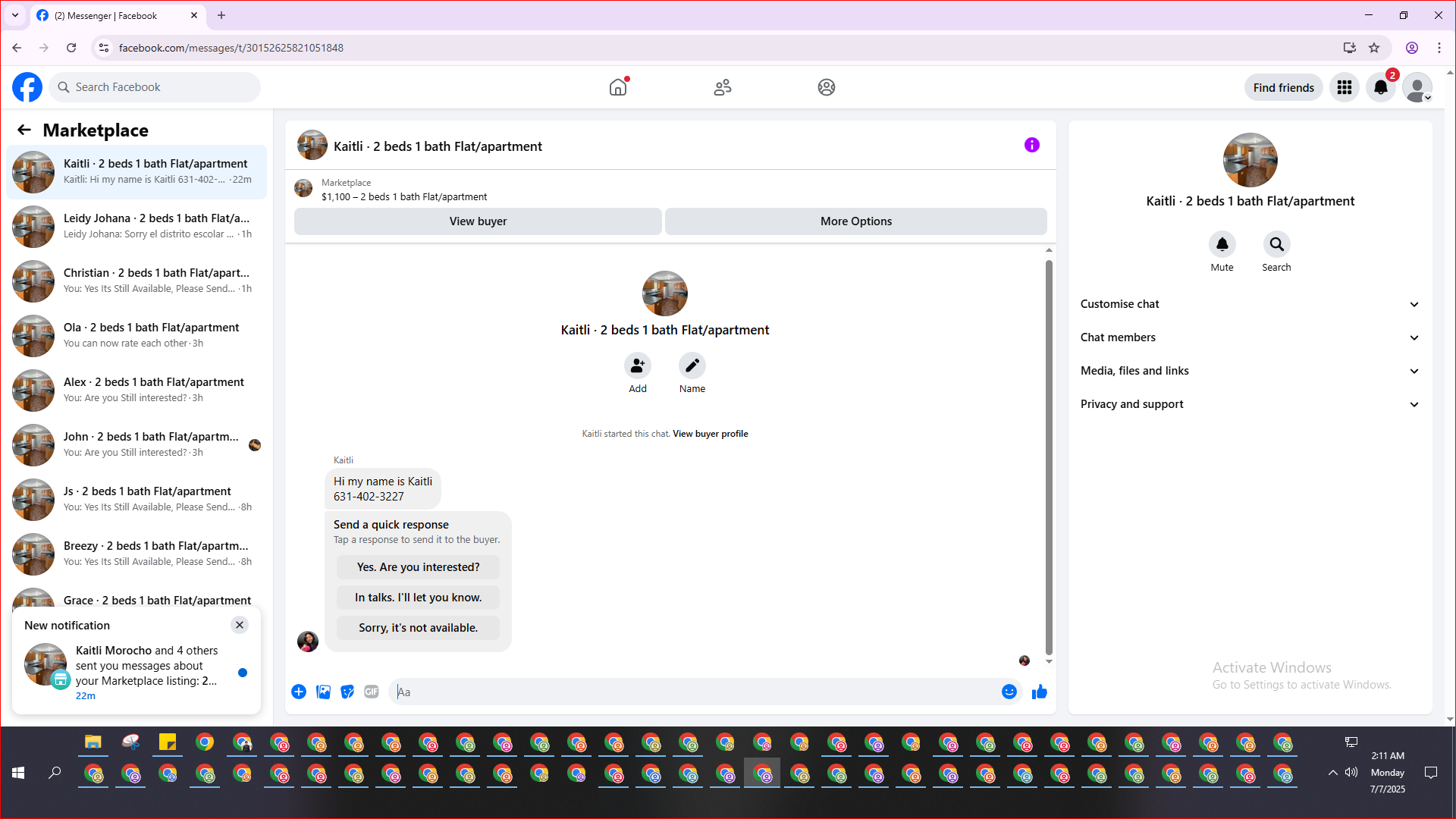Click the thumbs-up like icon
Viewport: 1456px width, 819px height.
point(1039,692)
